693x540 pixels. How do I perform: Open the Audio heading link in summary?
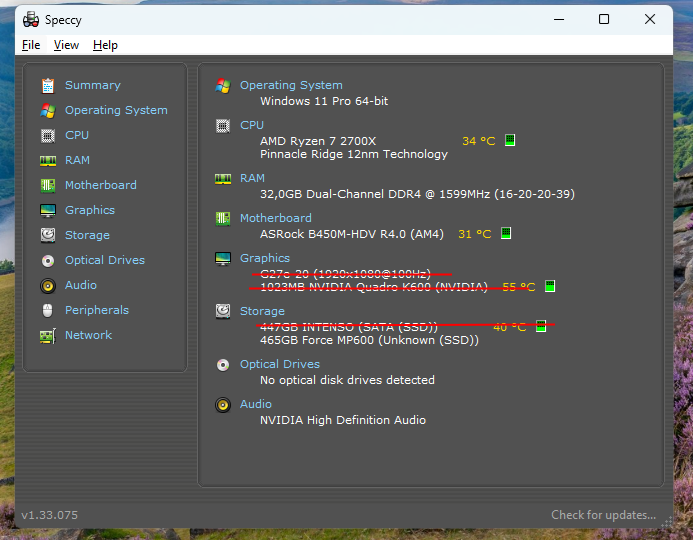[x=256, y=404]
